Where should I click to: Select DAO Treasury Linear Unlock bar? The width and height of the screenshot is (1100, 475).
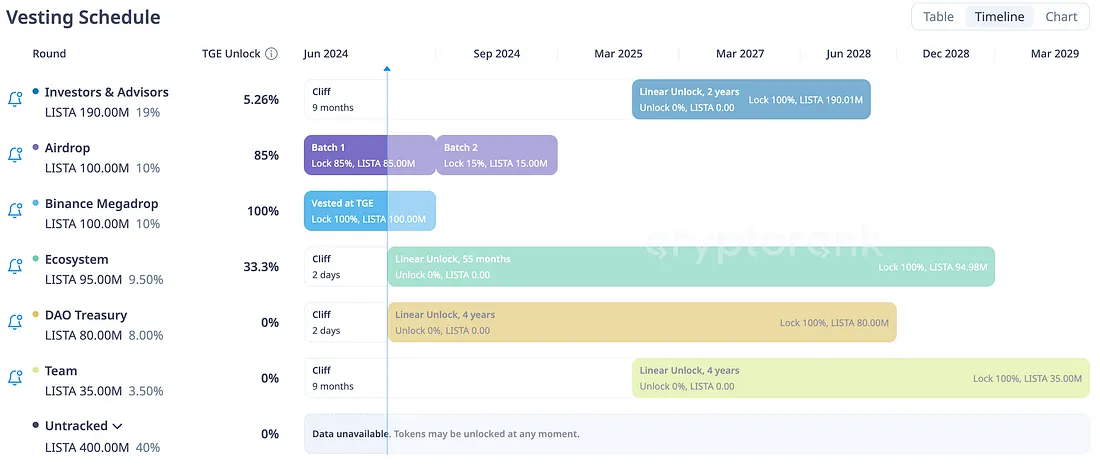click(641, 323)
